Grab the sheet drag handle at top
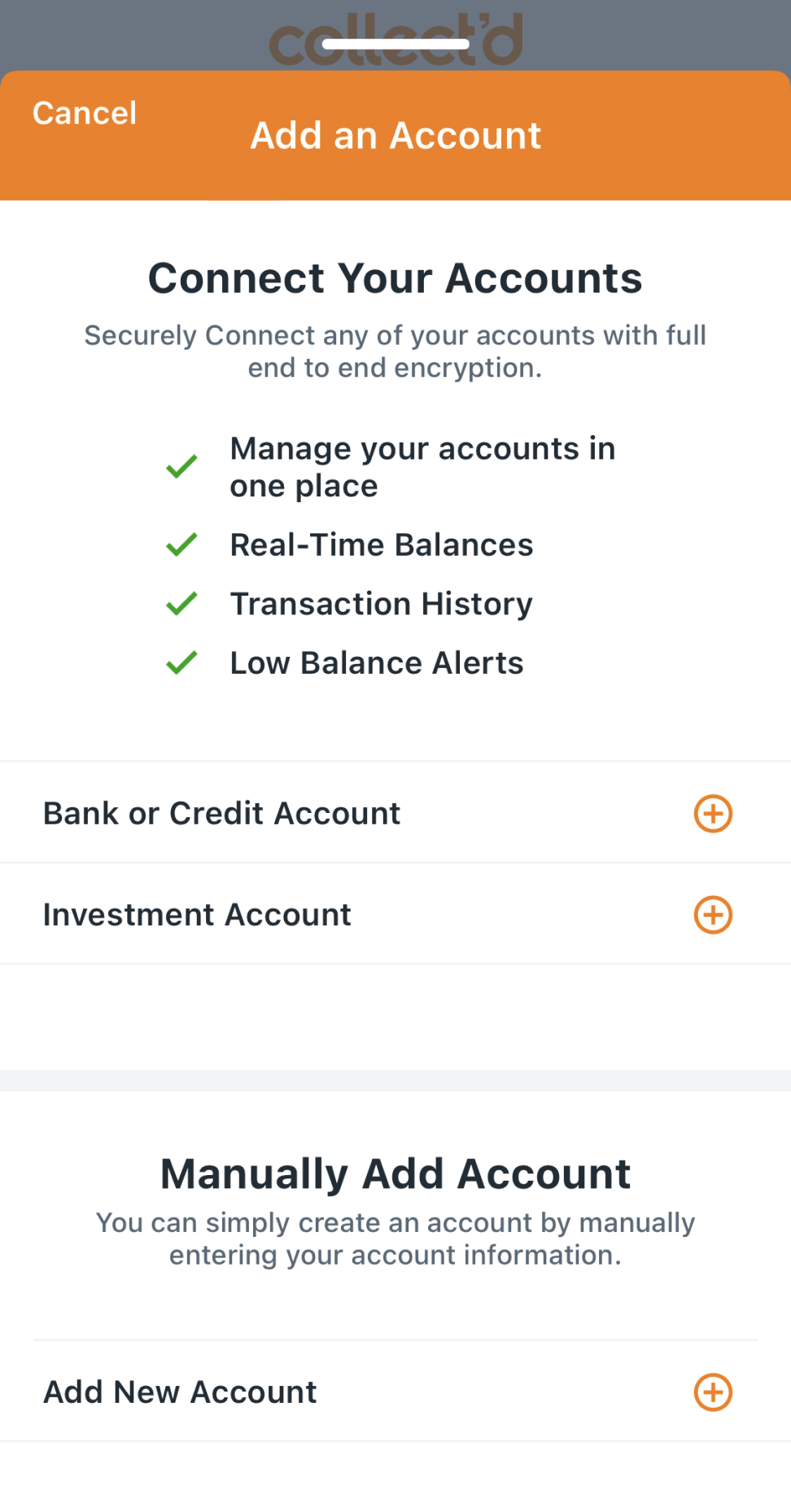 pyautogui.click(x=395, y=43)
